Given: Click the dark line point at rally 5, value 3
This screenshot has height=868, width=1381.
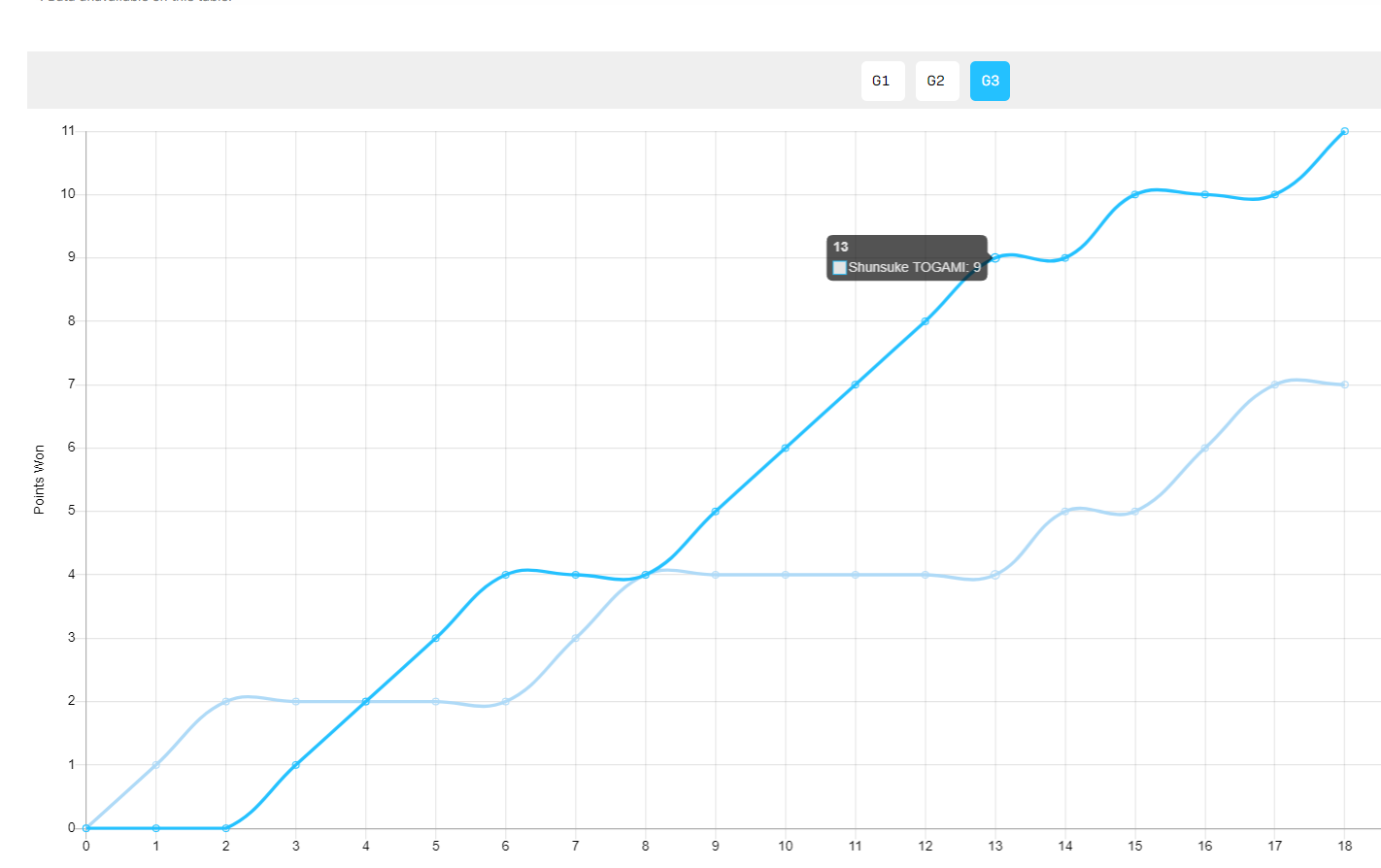Looking at the screenshot, I should pos(436,638).
